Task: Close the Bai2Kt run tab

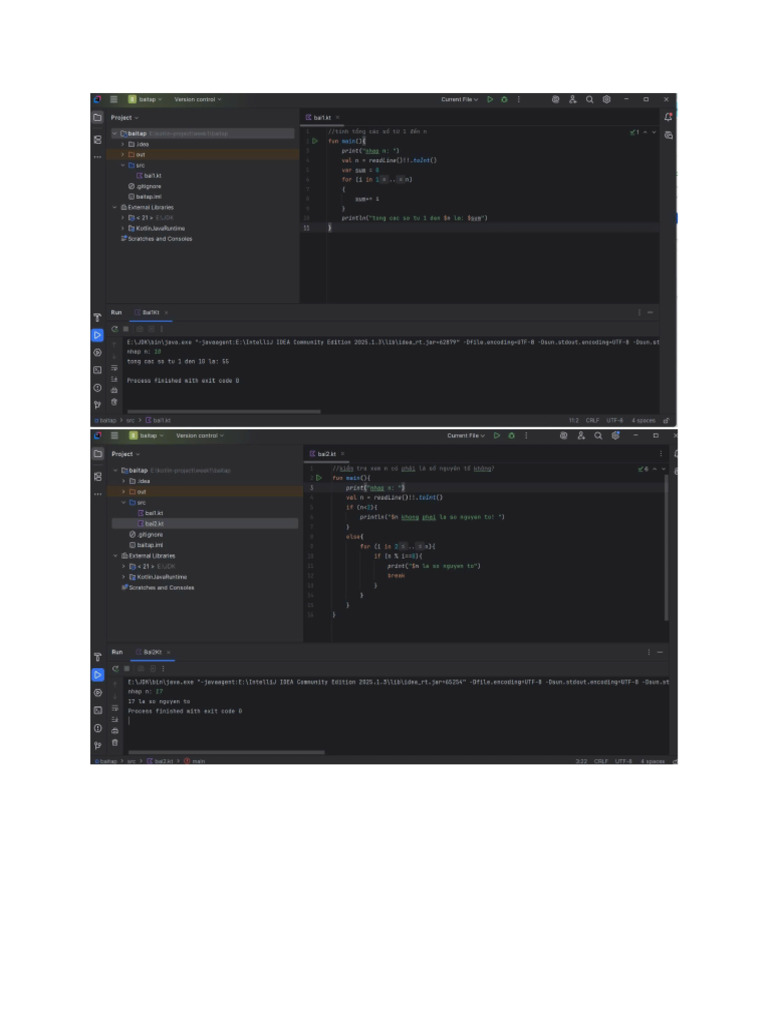Action: pyautogui.click(x=168, y=652)
